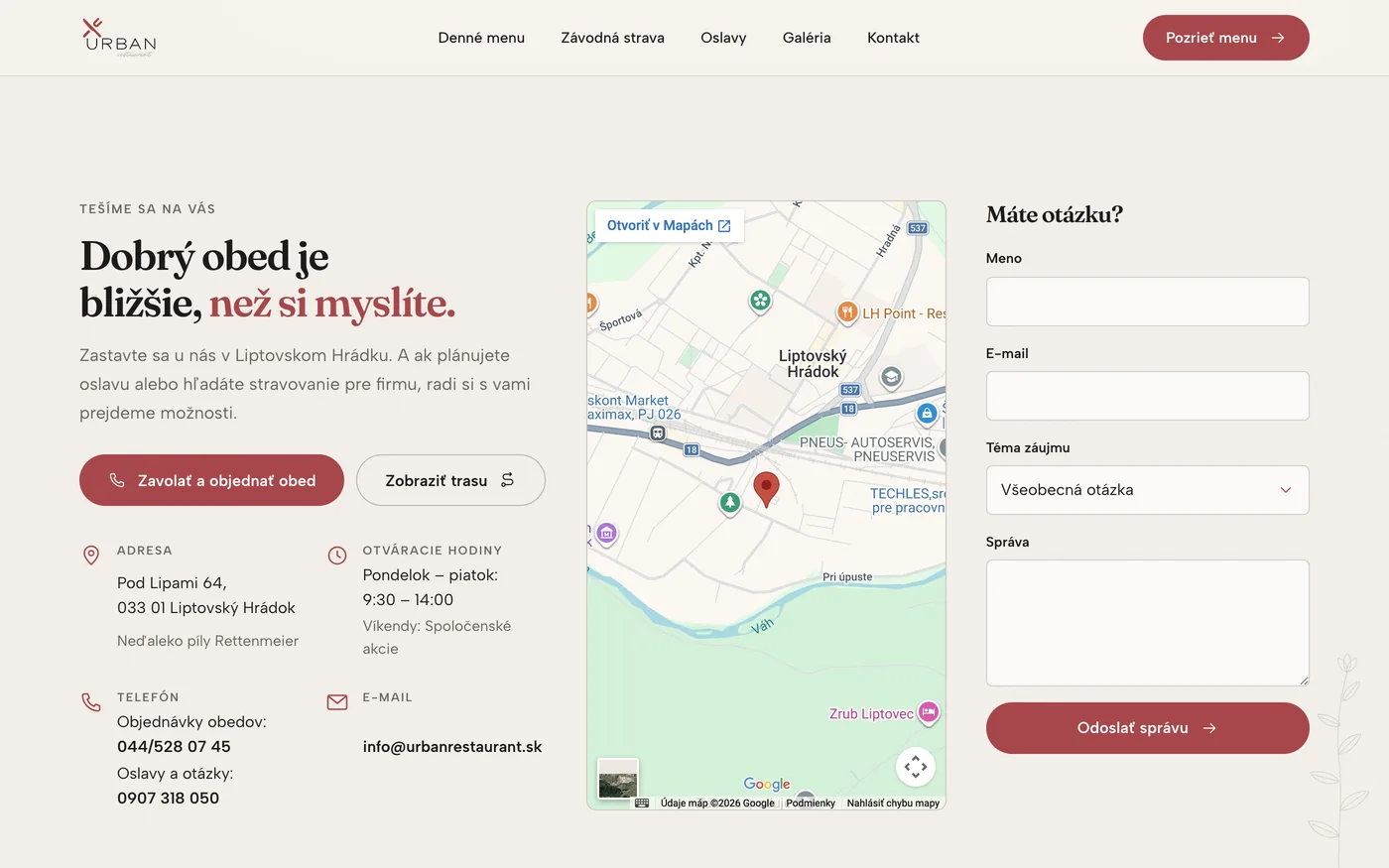Go to Závodná strava in navigation
Image resolution: width=1389 pixels, height=868 pixels.
[x=613, y=38]
